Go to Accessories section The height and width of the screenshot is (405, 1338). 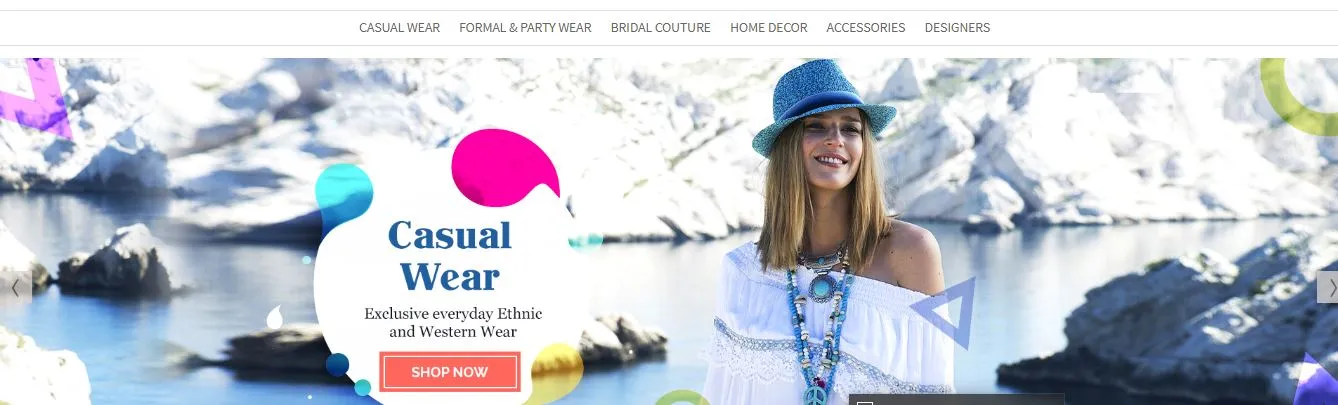click(x=865, y=28)
